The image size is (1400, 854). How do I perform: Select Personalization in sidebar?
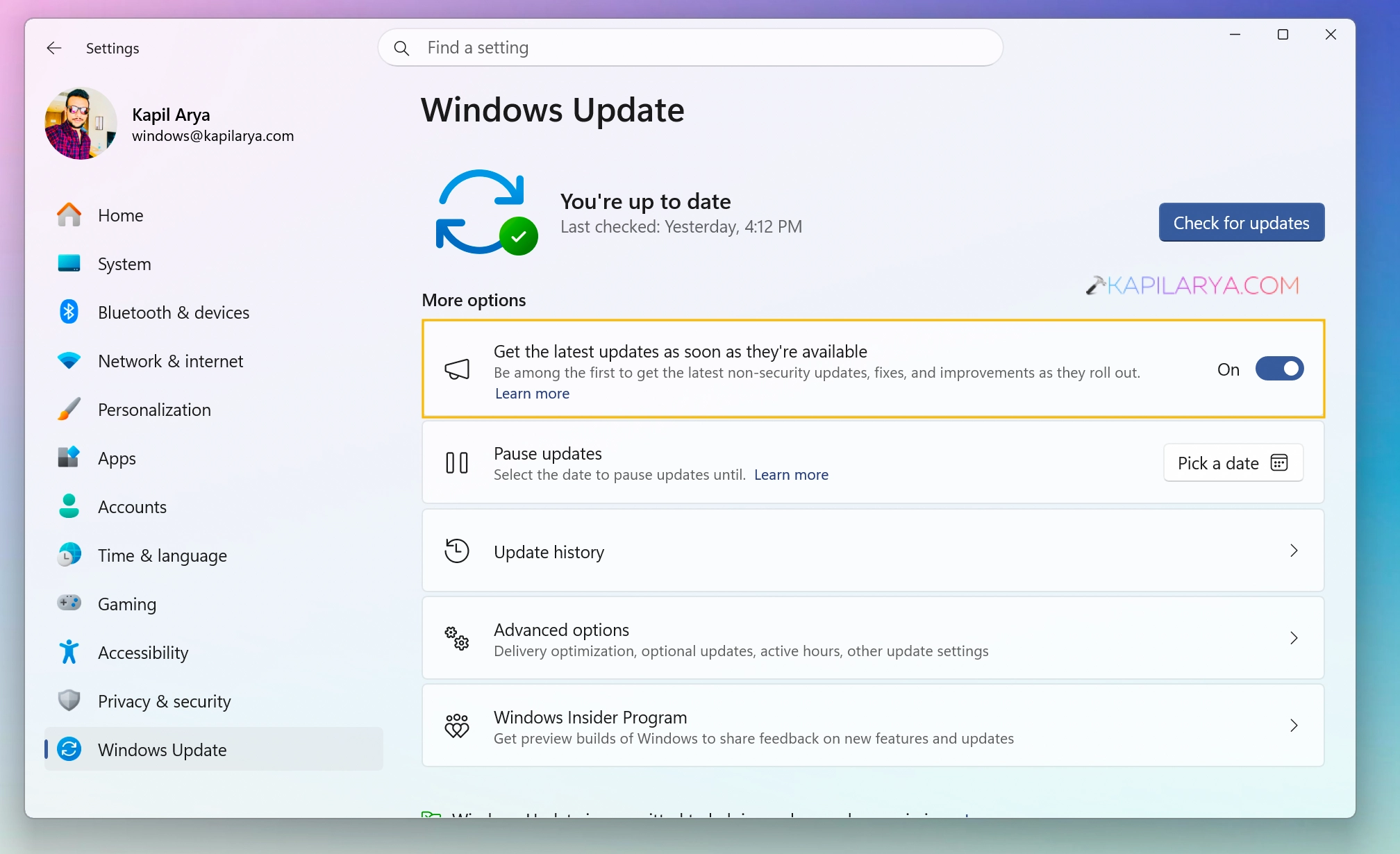coord(214,410)
